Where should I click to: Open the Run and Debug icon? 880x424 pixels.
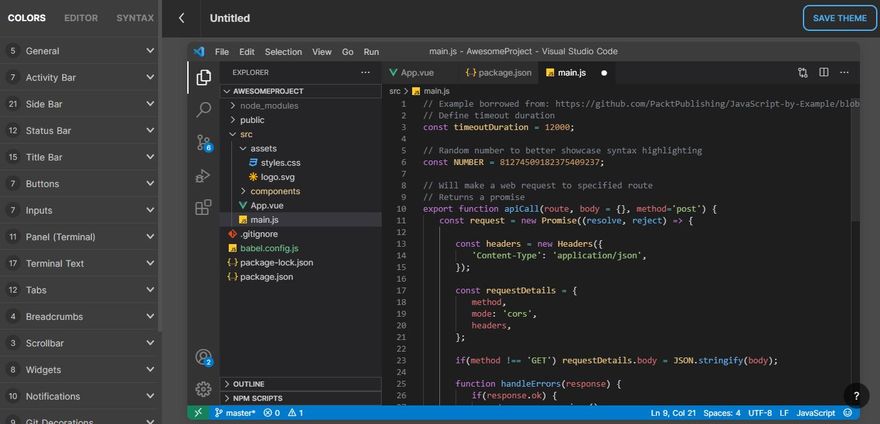(204, 175)
